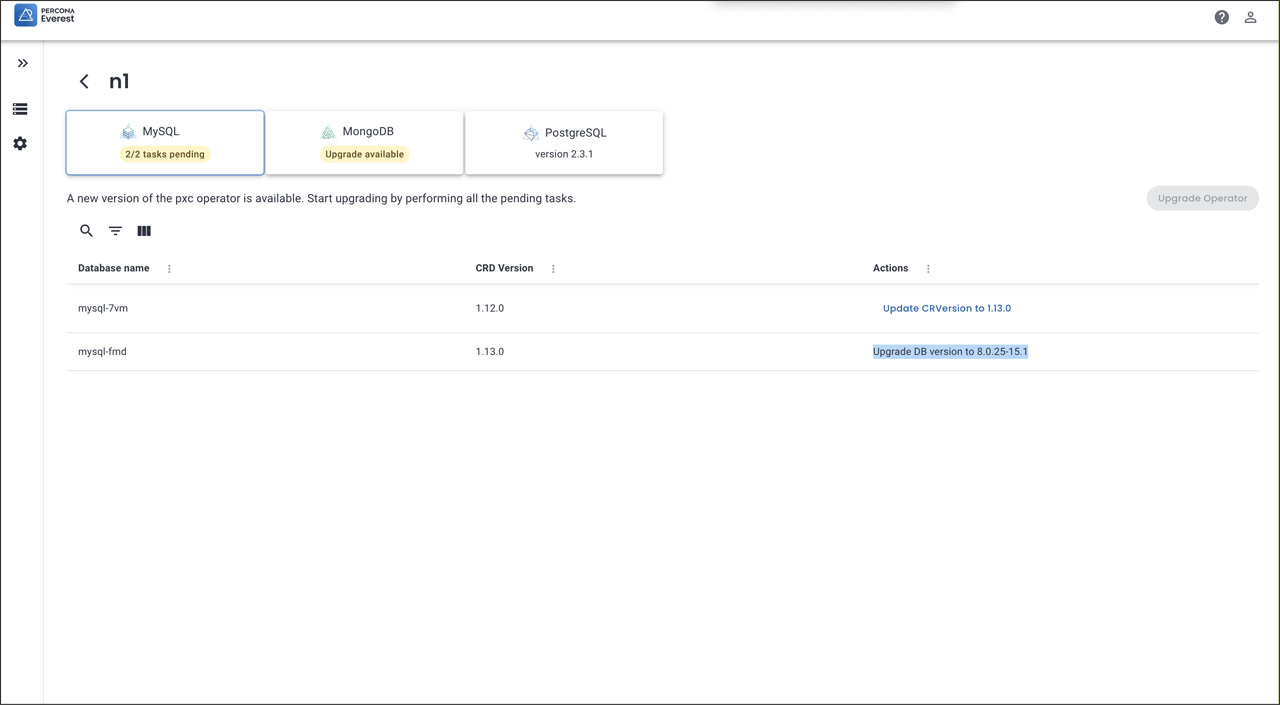
Task: Open the help question mark icon
Action: pyautogui.click(x=1221, y=17)
